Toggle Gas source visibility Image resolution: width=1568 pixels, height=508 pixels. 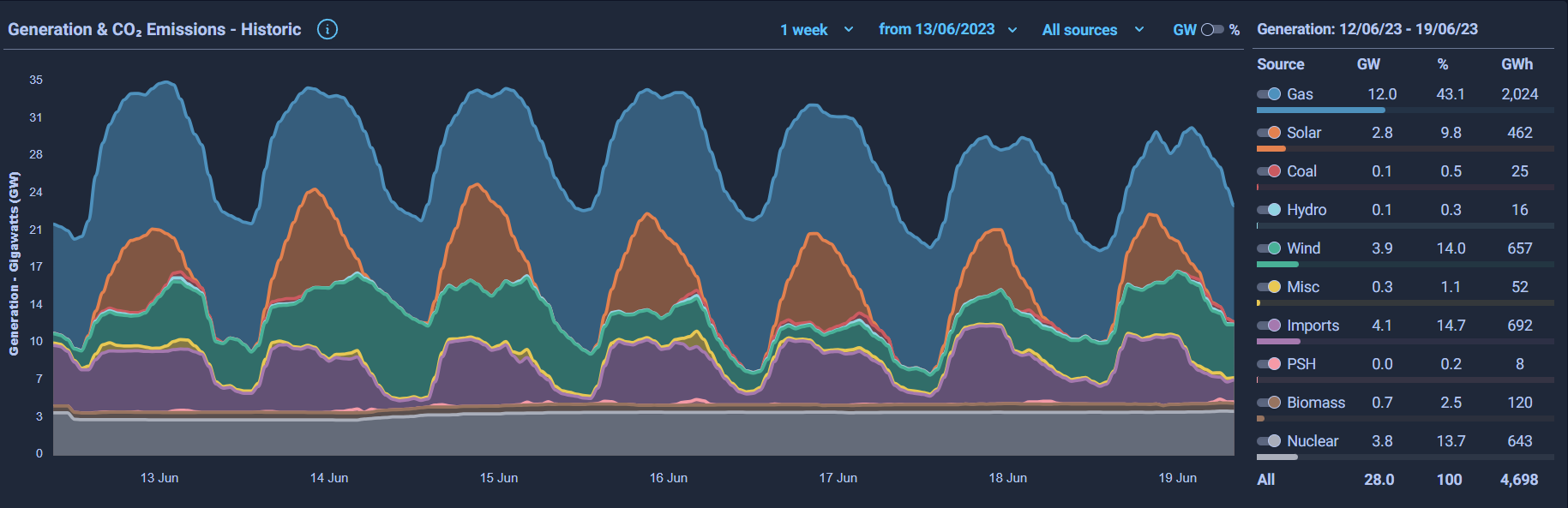(1269, 94)
